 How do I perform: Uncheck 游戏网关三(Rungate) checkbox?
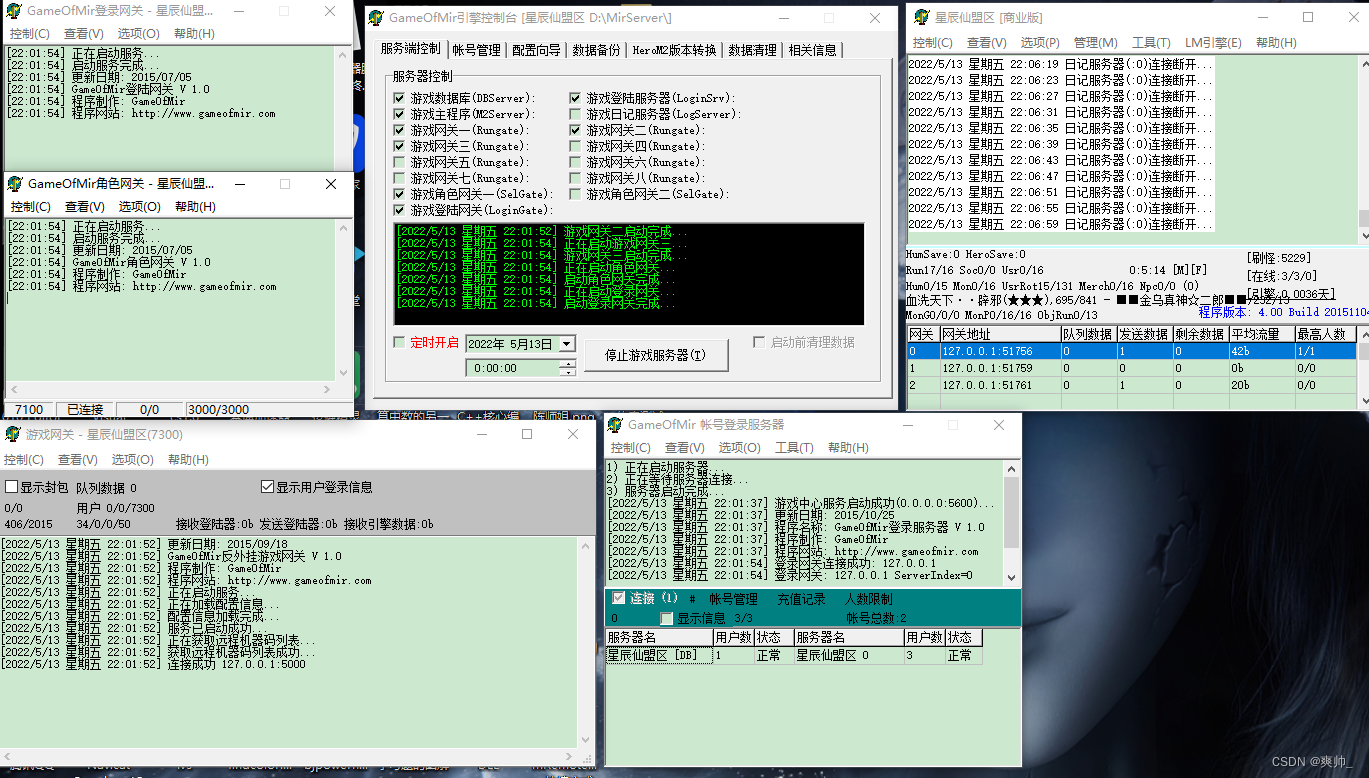(x=399, y=146)
